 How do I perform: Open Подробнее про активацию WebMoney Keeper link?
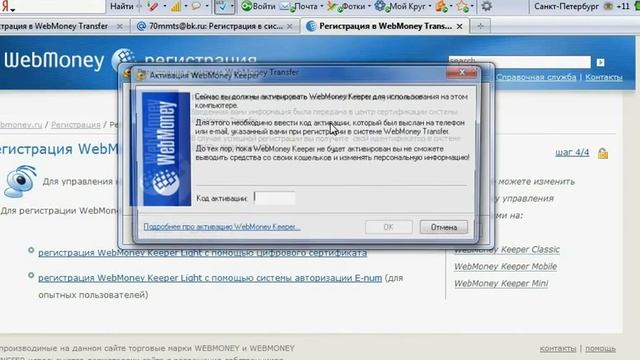[x=222, y=227]
